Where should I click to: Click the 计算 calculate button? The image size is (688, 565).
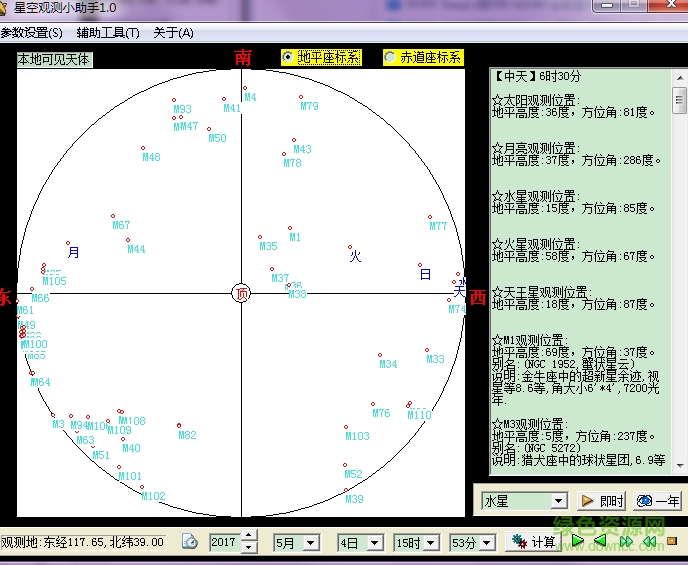[533, 542]
